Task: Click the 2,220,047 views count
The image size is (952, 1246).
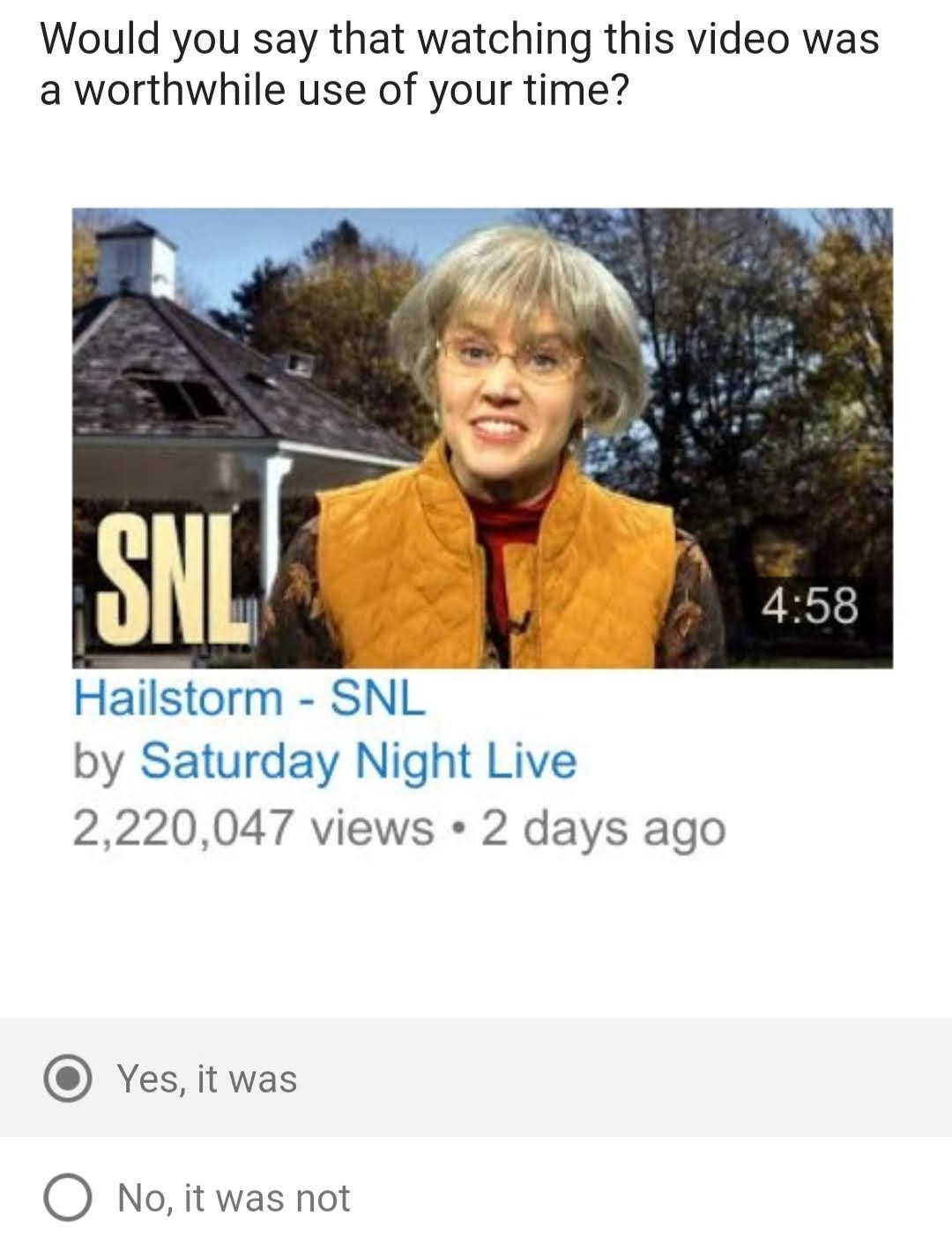Action: point(253,828)
